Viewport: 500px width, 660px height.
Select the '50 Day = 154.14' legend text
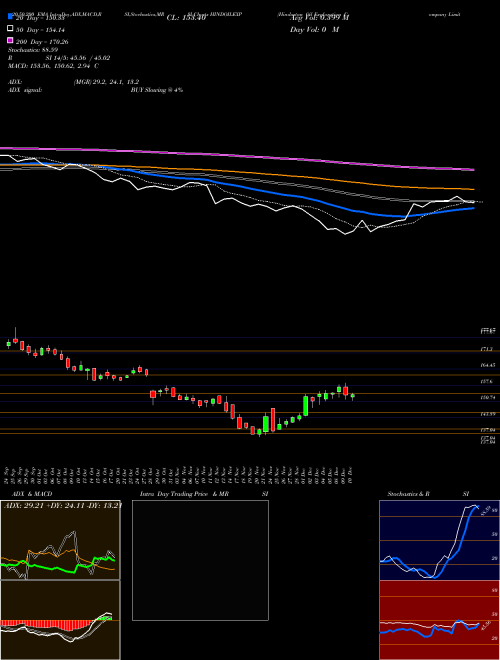(41, 29)
